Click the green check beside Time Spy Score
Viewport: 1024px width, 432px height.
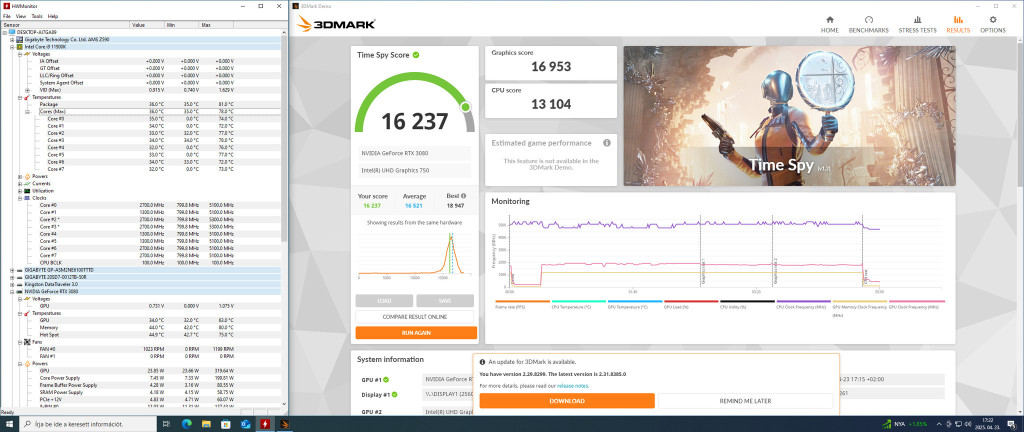point(416,56)
